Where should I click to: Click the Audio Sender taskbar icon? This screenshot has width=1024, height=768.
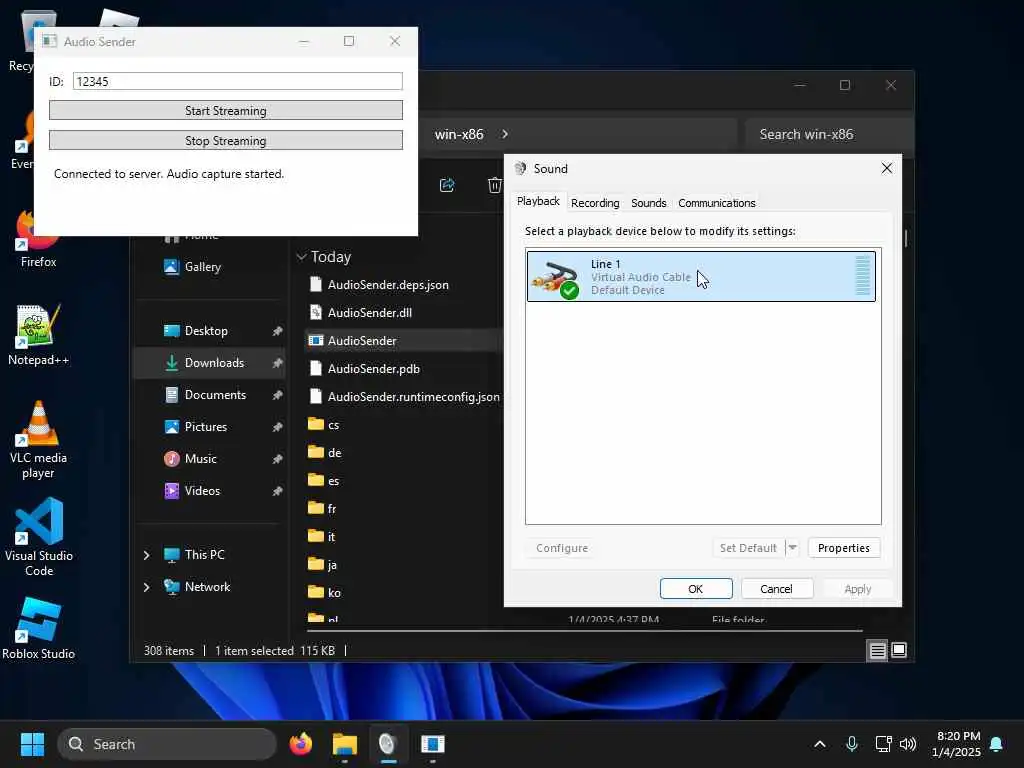coord(432,744)
